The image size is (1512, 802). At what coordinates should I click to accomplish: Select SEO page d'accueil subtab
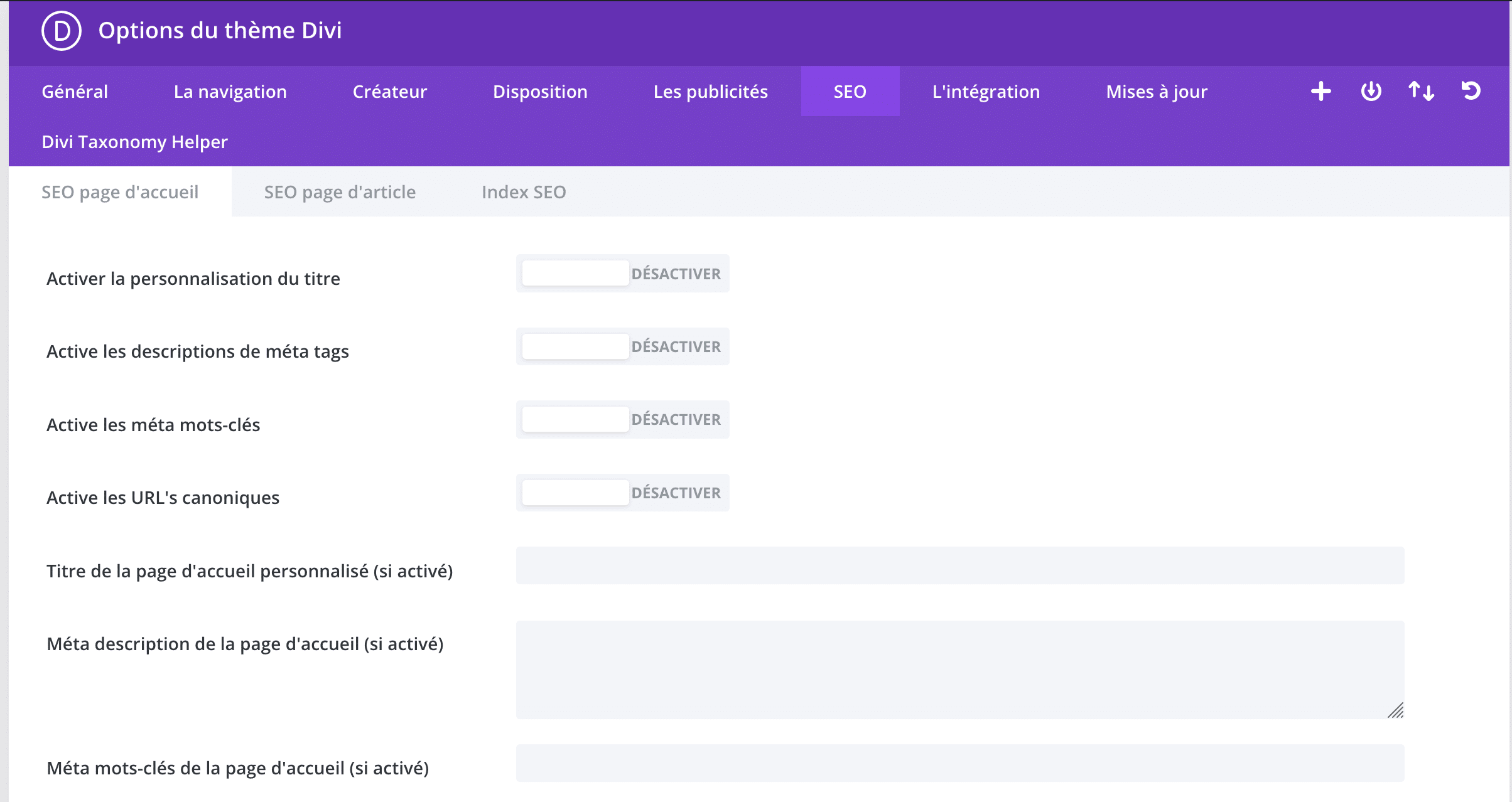coord(120,192)
